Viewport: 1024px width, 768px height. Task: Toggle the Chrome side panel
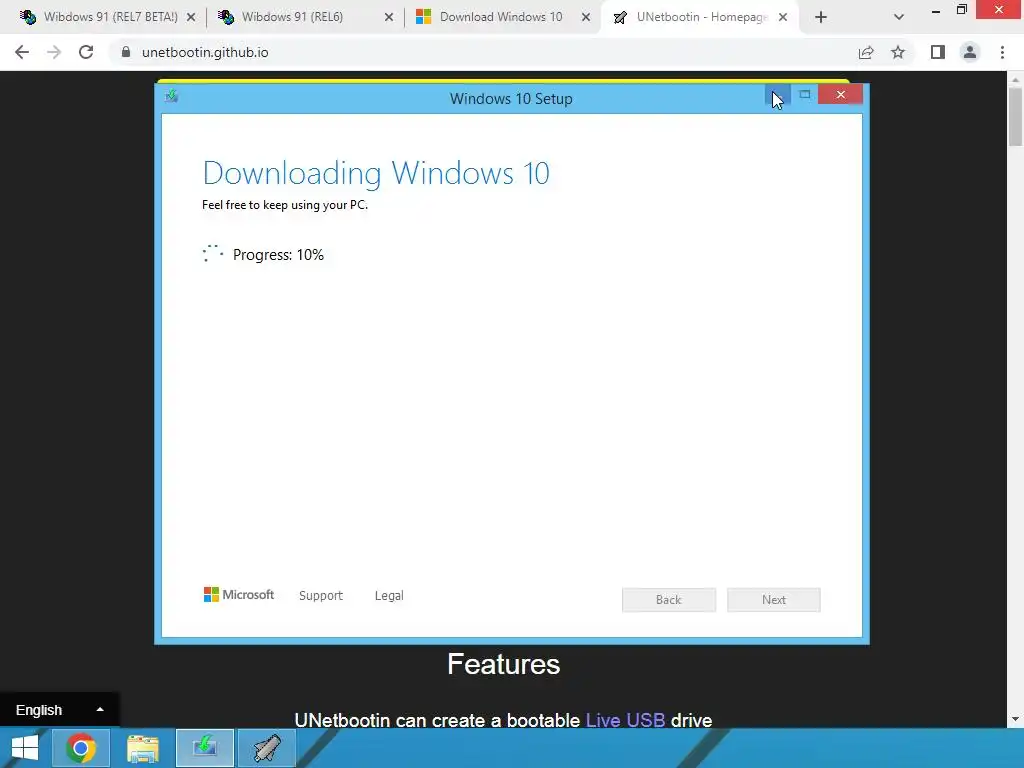pos(938,52)
